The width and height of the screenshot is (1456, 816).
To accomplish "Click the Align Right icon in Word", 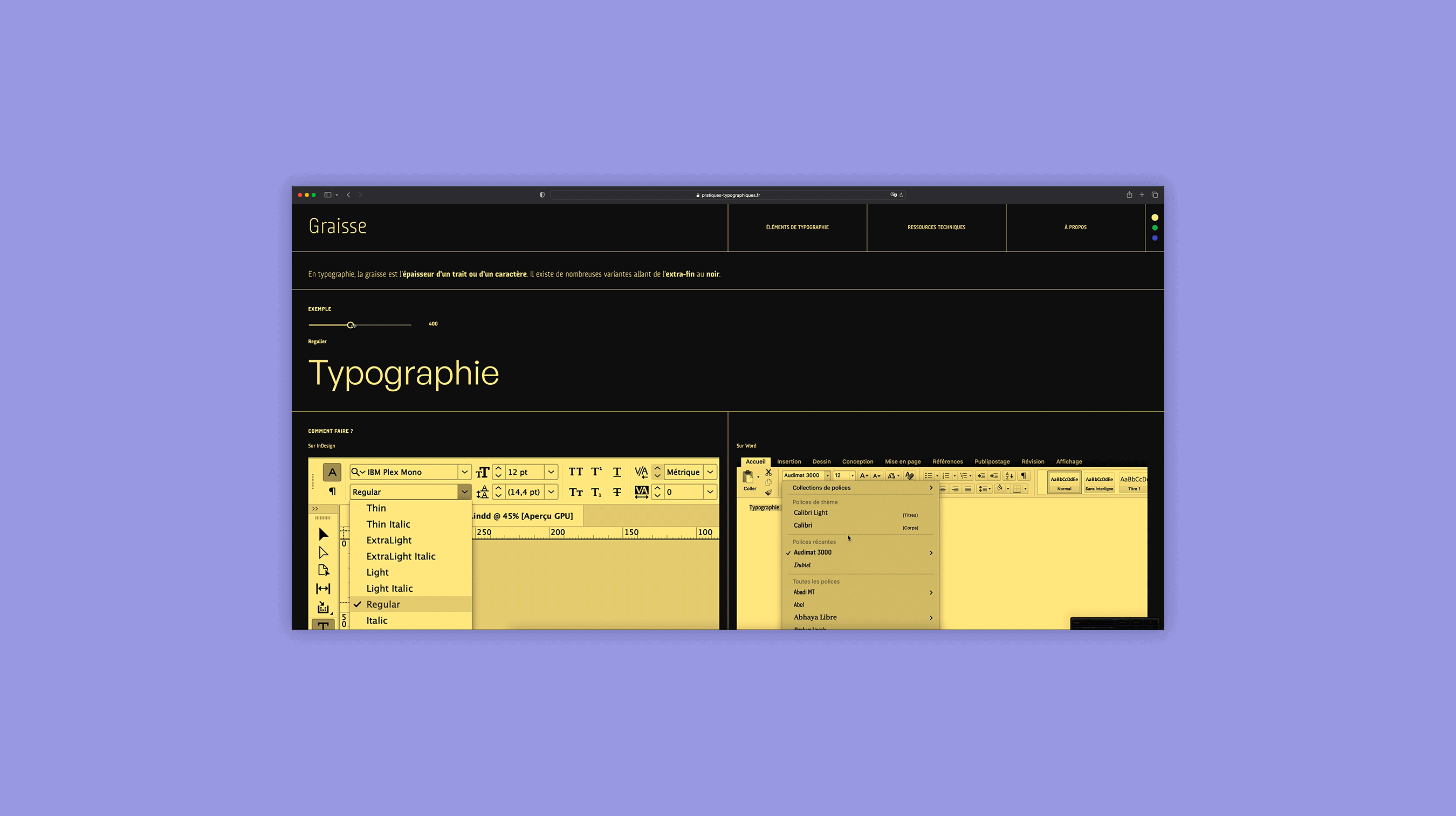I will click(955, 489).
